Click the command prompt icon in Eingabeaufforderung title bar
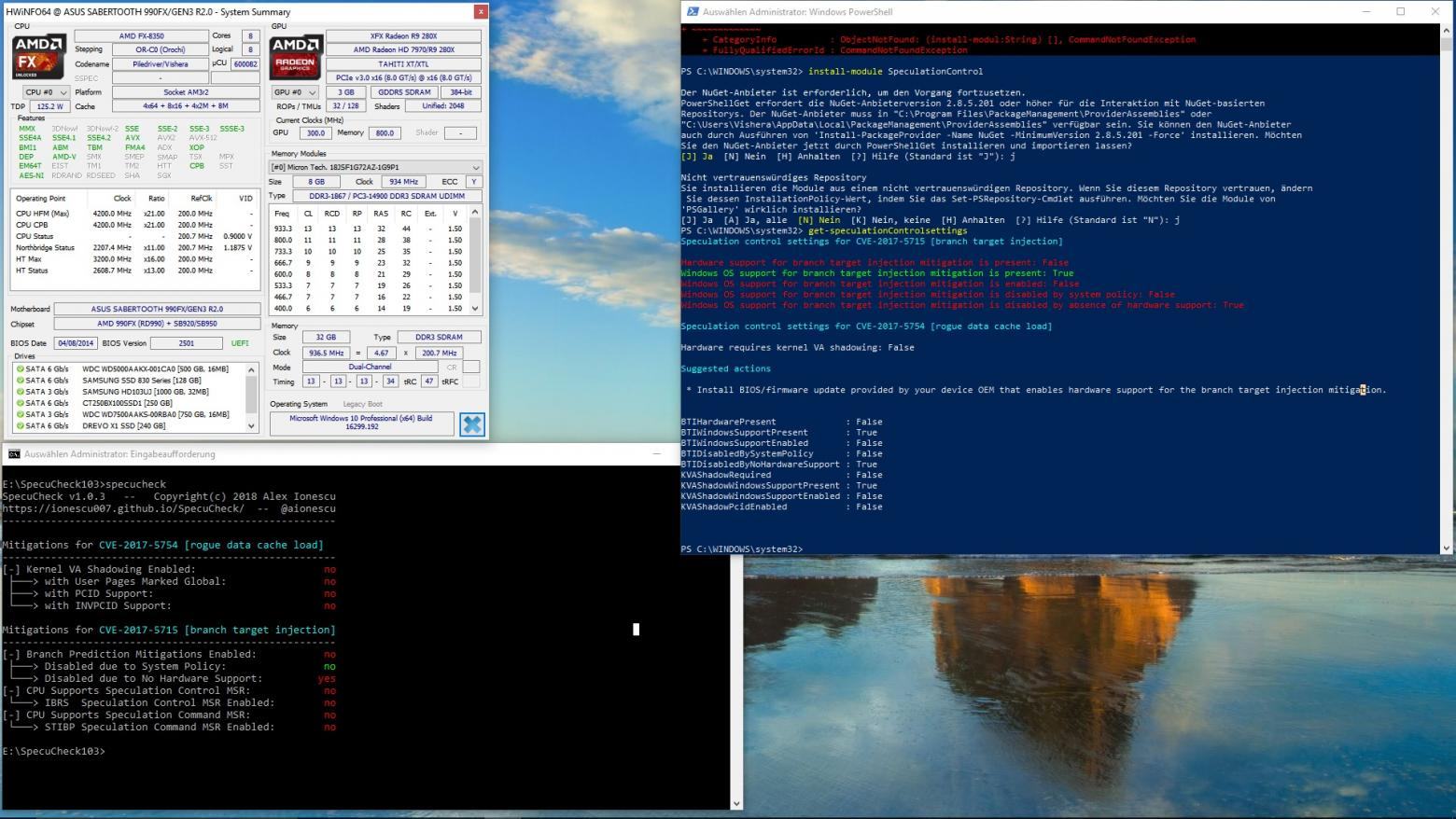The height and width of the screenshot is (819, 1456). [14, 454]
